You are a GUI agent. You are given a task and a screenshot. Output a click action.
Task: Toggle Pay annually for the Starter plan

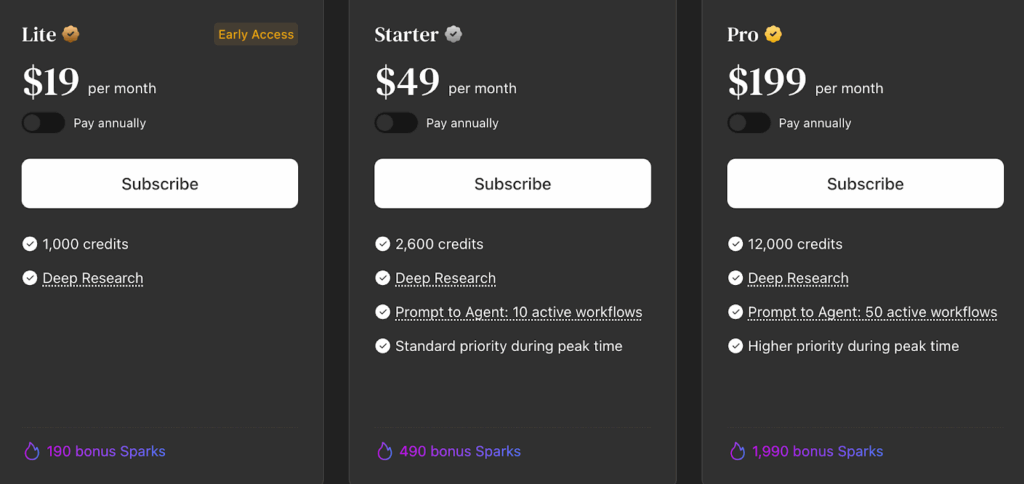point(396,123)
